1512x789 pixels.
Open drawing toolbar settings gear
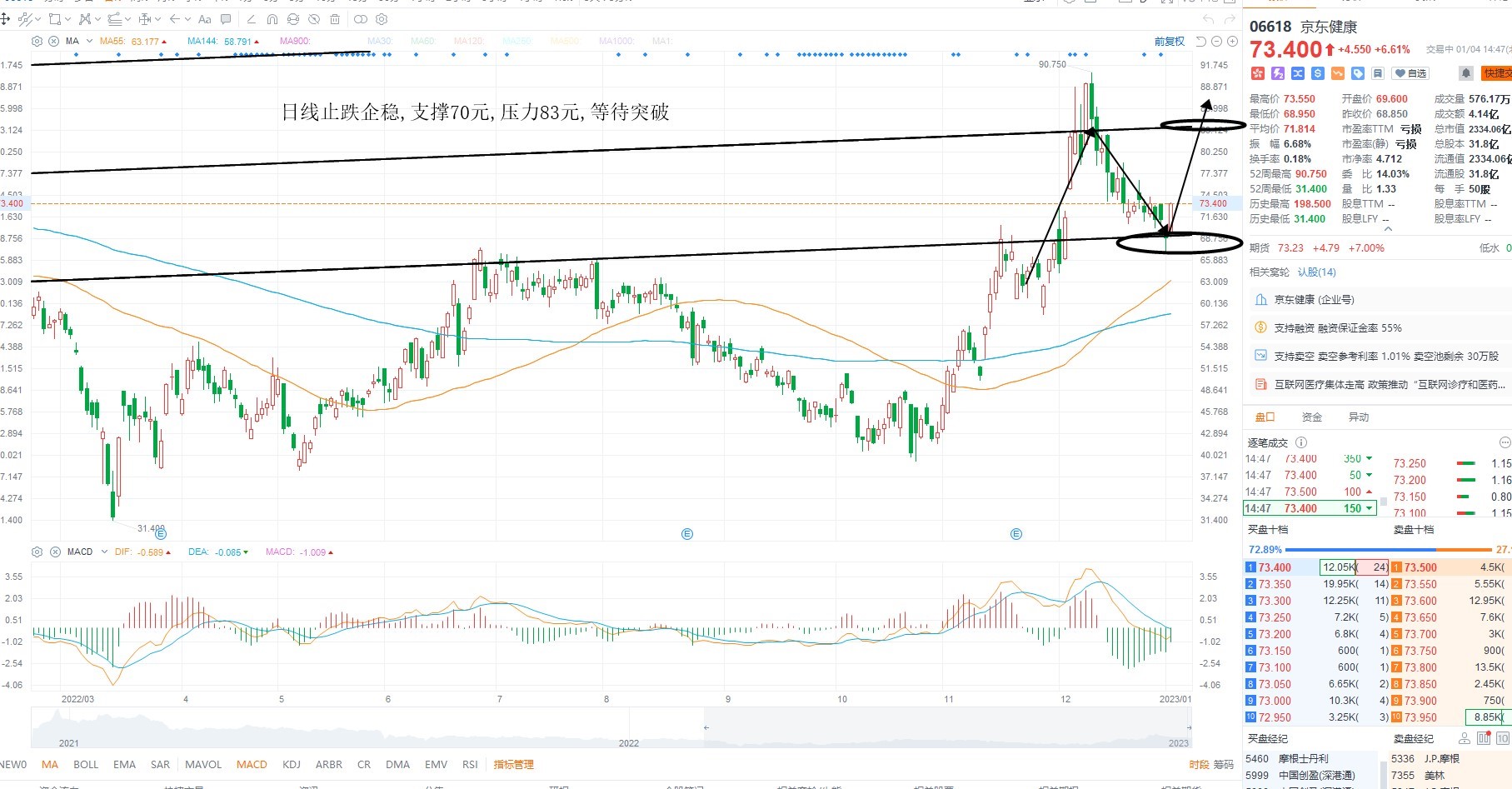coord(382,19)
